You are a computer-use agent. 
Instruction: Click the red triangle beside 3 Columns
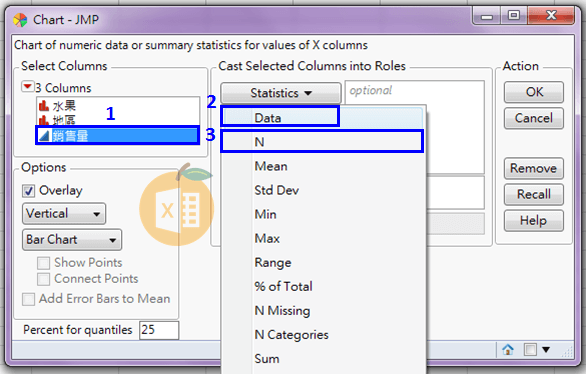27,87
